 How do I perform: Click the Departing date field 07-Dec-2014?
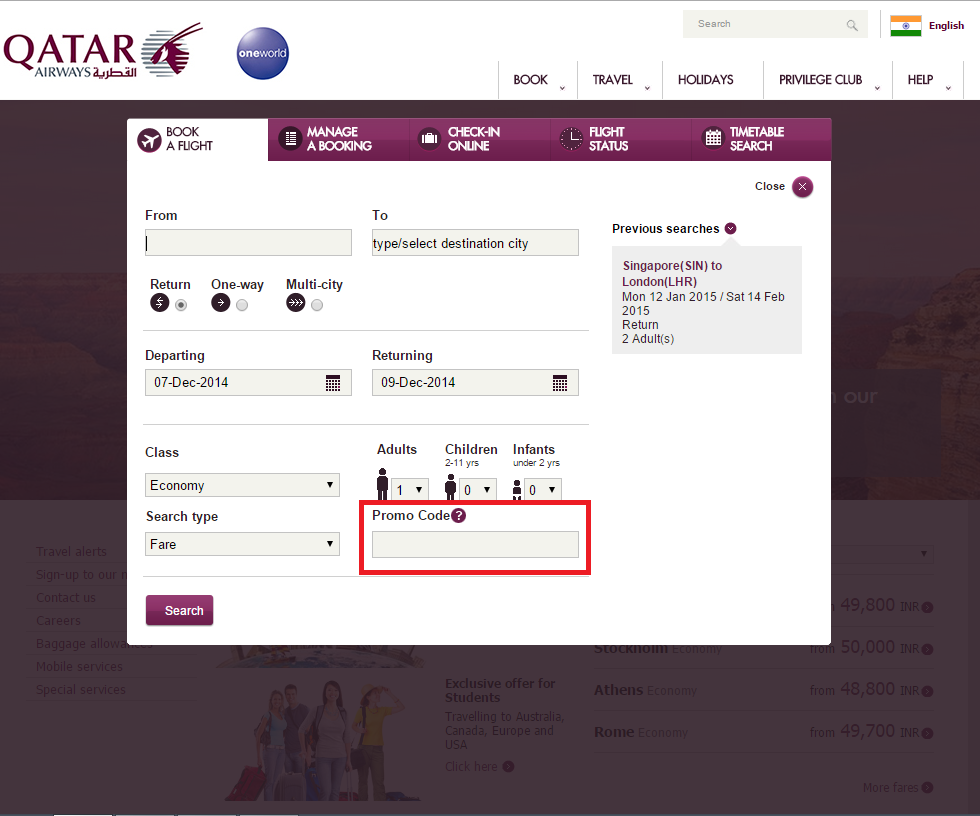click(248, 382)
